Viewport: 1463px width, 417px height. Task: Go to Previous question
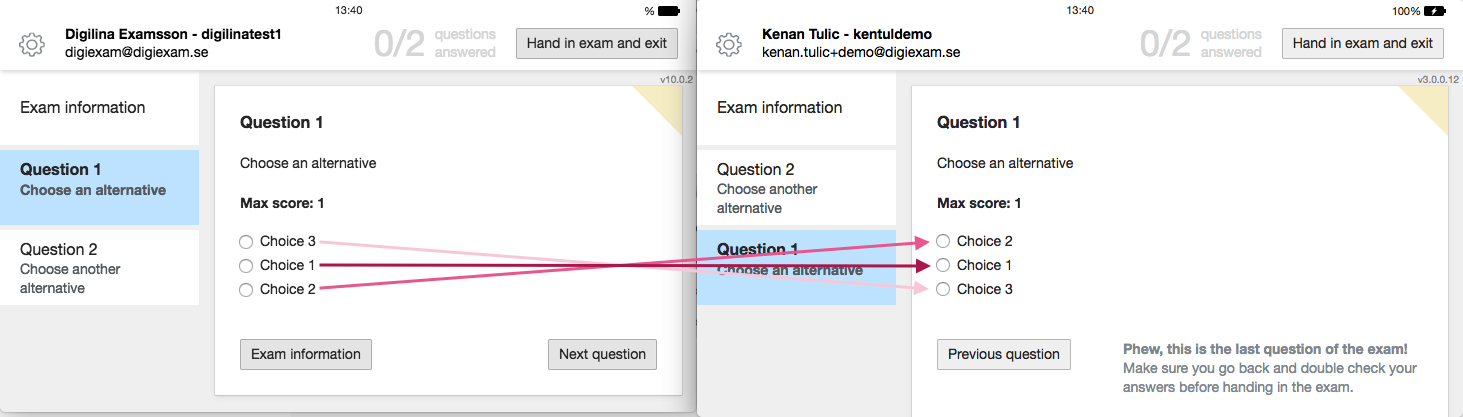pyautogui.click(x=1004, y=354)
